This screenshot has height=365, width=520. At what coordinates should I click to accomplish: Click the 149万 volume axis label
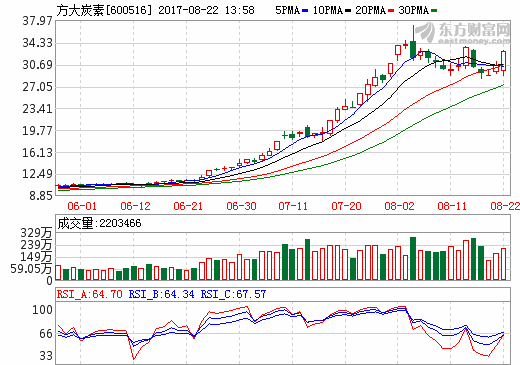tap(36, 257)
